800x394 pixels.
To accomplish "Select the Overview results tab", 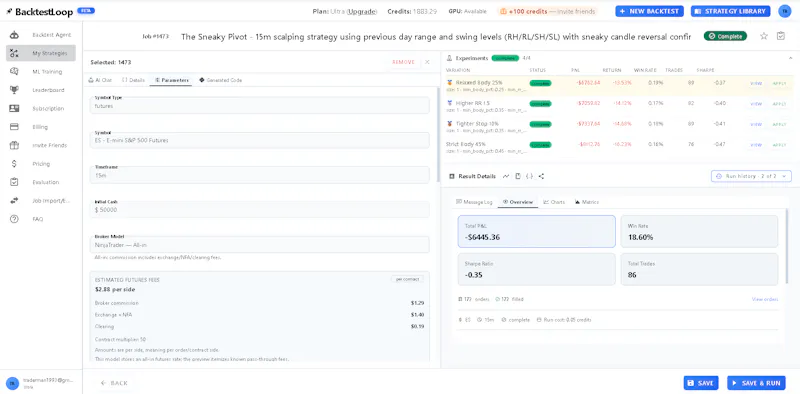I will click(518, 202).
